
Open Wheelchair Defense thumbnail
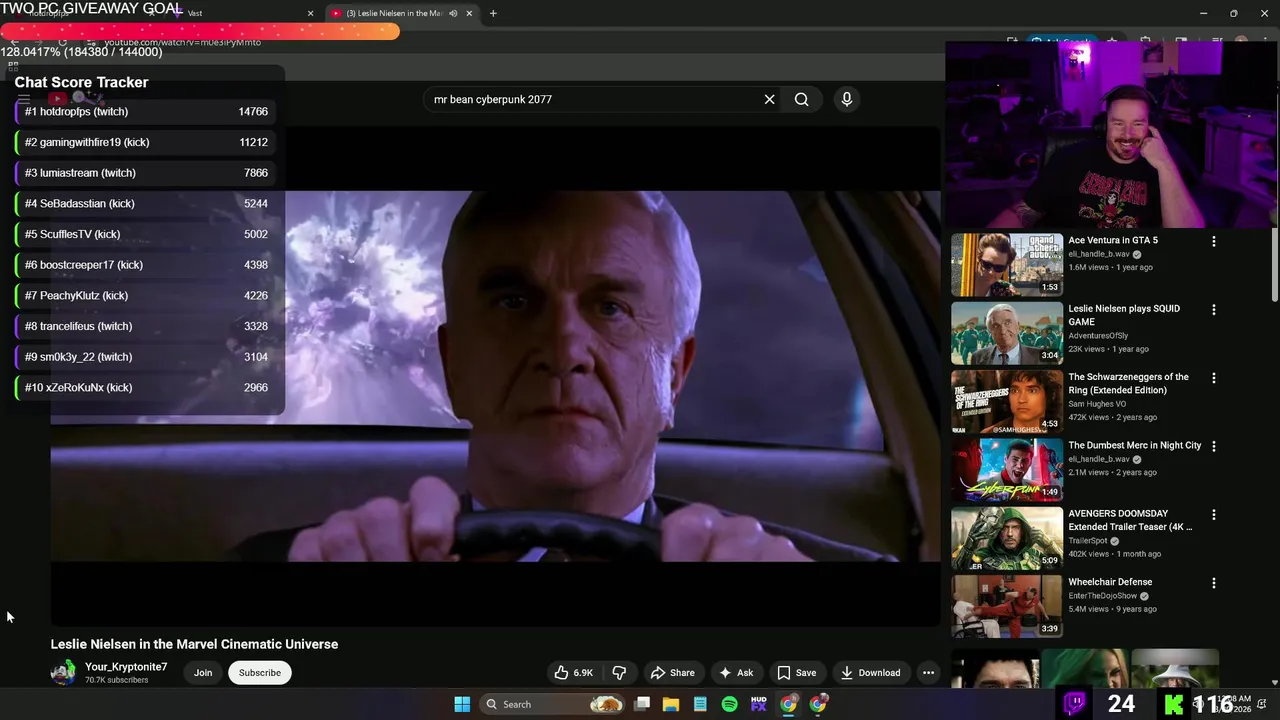point(1007,606)
